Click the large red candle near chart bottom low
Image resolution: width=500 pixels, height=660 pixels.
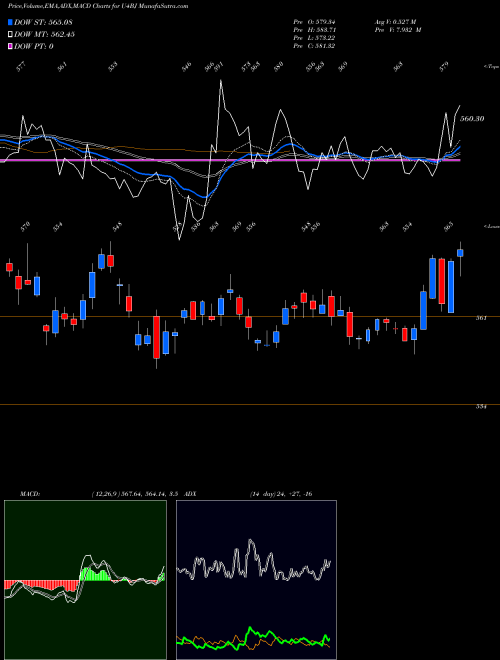(x=157, y=337)
